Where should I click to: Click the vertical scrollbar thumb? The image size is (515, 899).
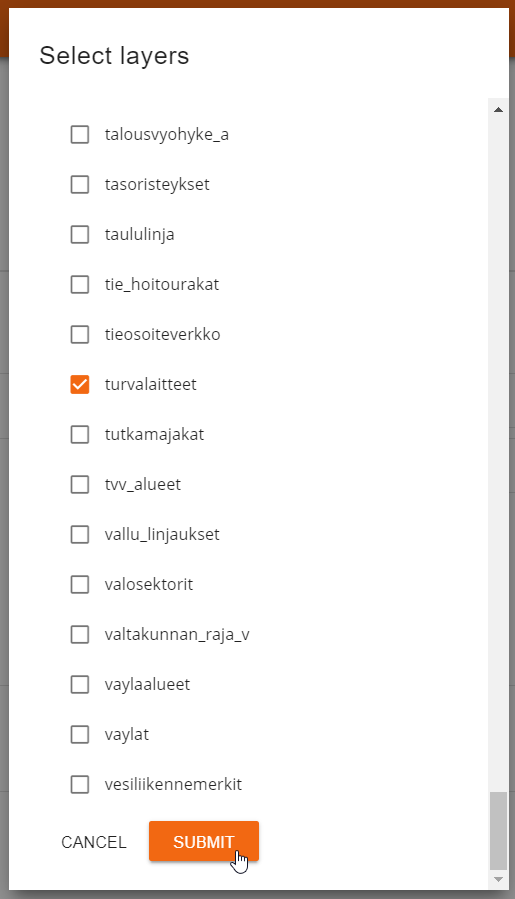[498, 830]
